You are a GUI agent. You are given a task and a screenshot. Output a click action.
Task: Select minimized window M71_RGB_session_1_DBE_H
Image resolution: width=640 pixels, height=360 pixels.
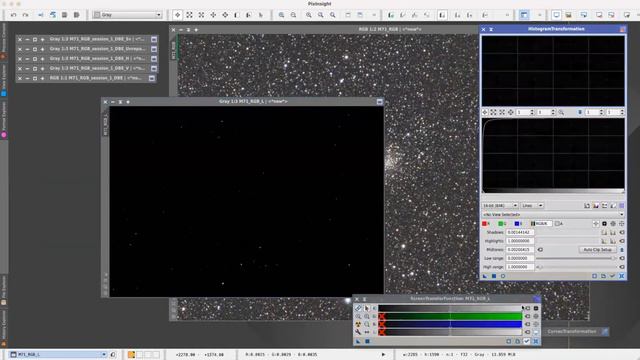tap(96, 58)
